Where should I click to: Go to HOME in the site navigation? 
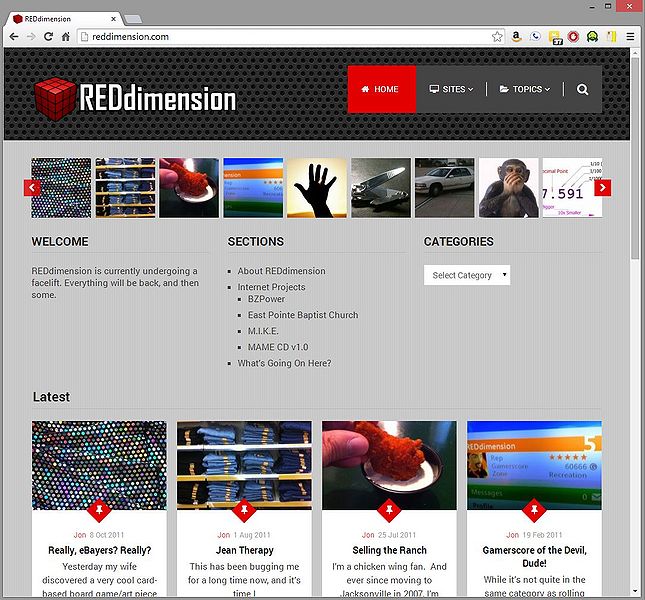tap(381, 89)
